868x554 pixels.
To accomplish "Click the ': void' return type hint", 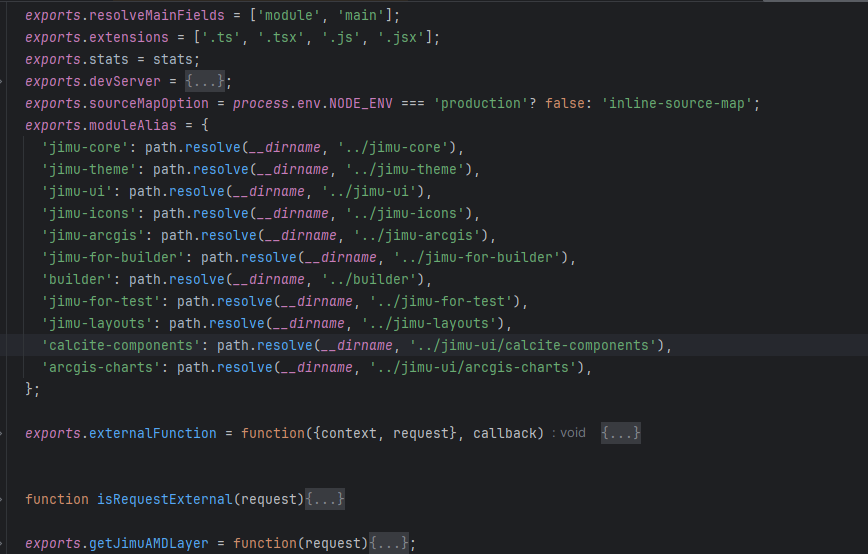I will click(x=569, y=433).
